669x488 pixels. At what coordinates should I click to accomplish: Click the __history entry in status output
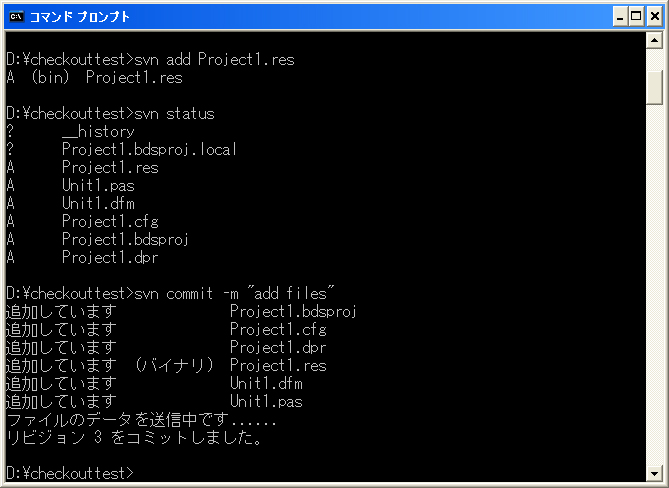[98, 131]
